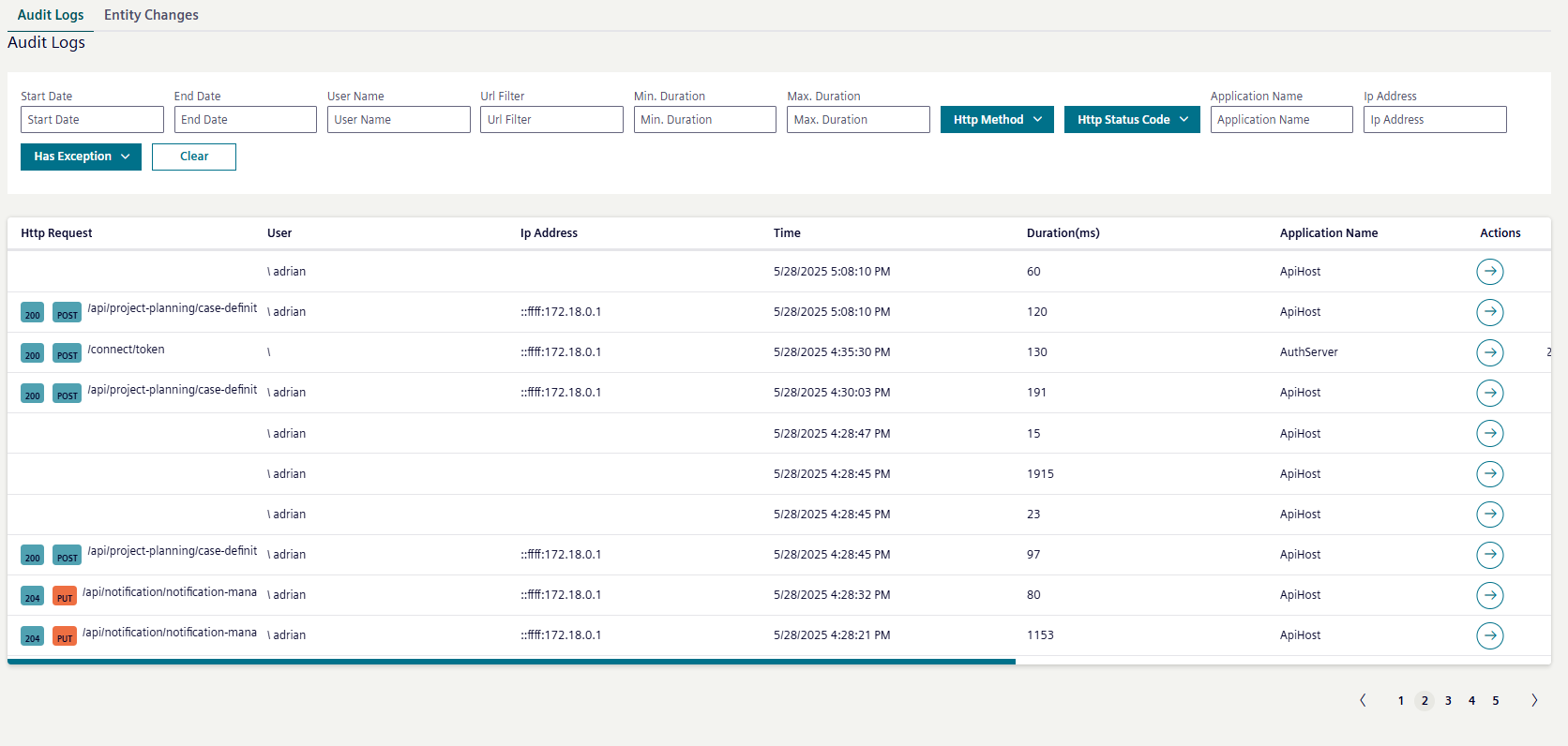Viewport: 1568px width, 746px height.
Task: Navigate to page 5 in pagination
Action: tap(1495, 700)
